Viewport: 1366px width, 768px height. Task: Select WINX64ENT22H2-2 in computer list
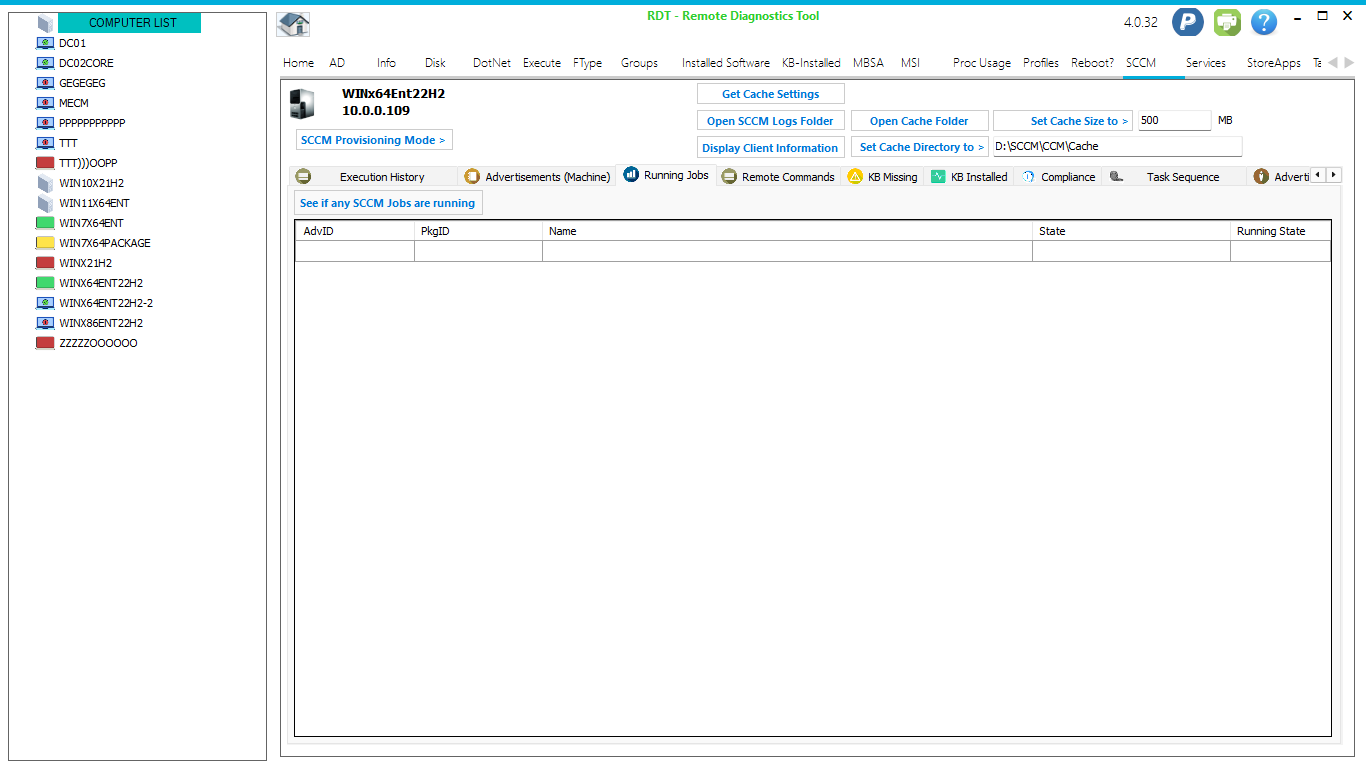pyautogui.click(x=106, y=303)
